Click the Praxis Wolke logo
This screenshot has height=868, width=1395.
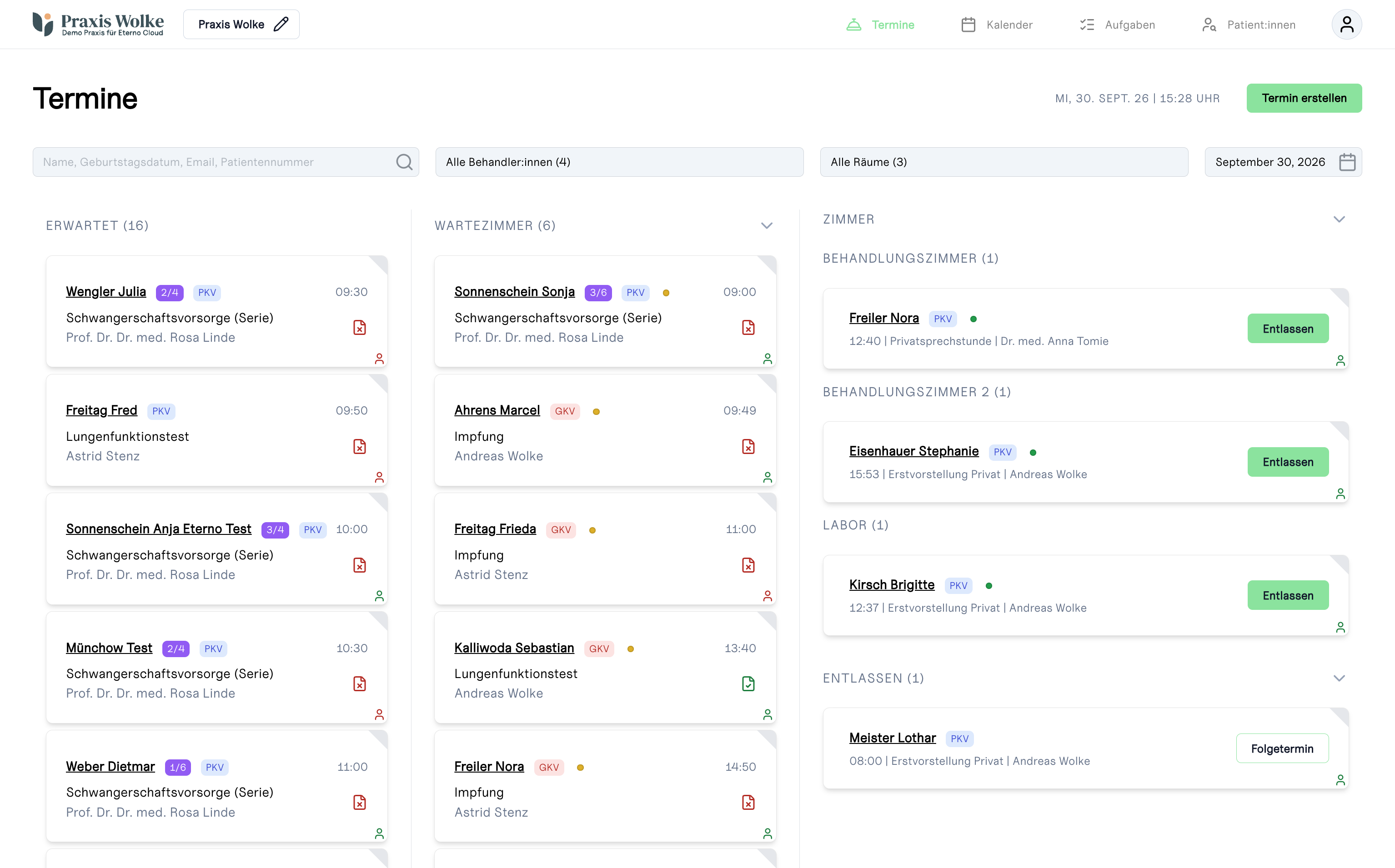[x=98, y=24]
